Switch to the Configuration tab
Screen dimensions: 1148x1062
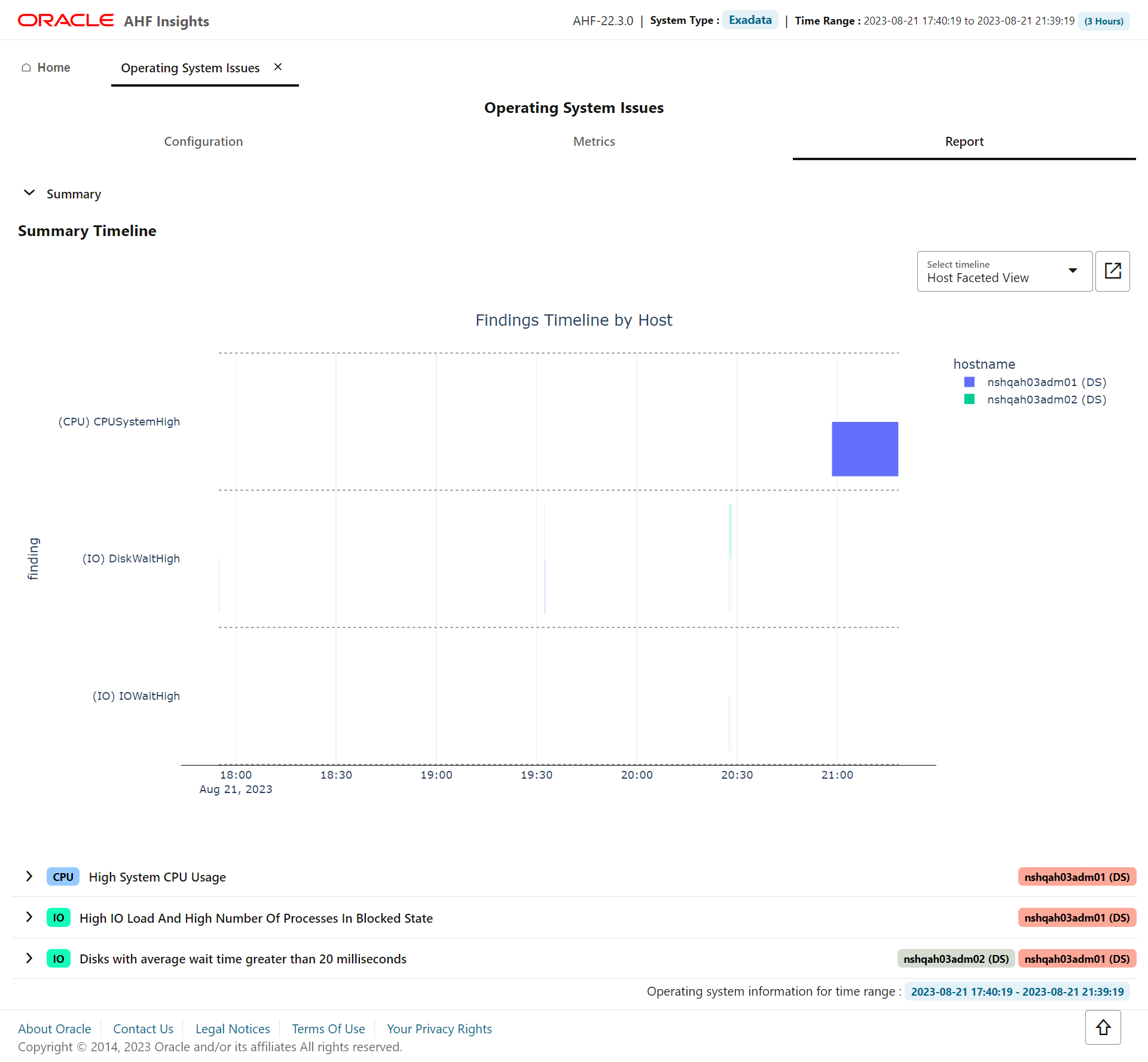coord(203,142)
